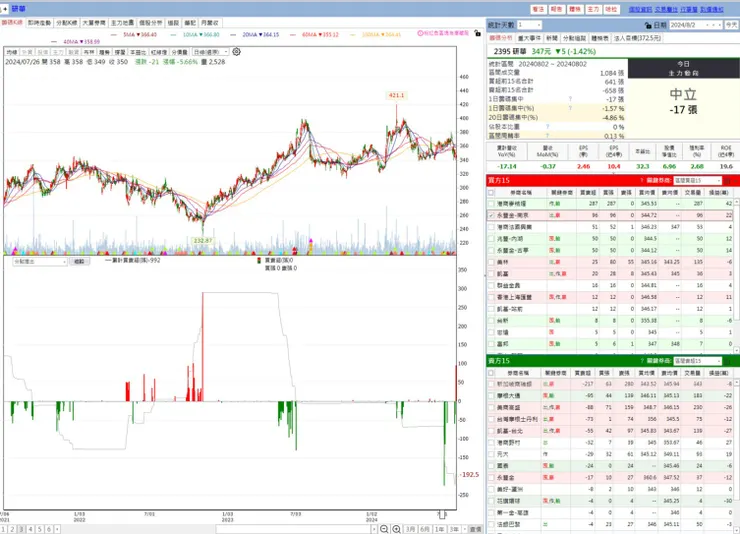The height and width of the screenshot is (534, 740).
Task: Set chart range to 1年
Action: click(x=439, y=529)
